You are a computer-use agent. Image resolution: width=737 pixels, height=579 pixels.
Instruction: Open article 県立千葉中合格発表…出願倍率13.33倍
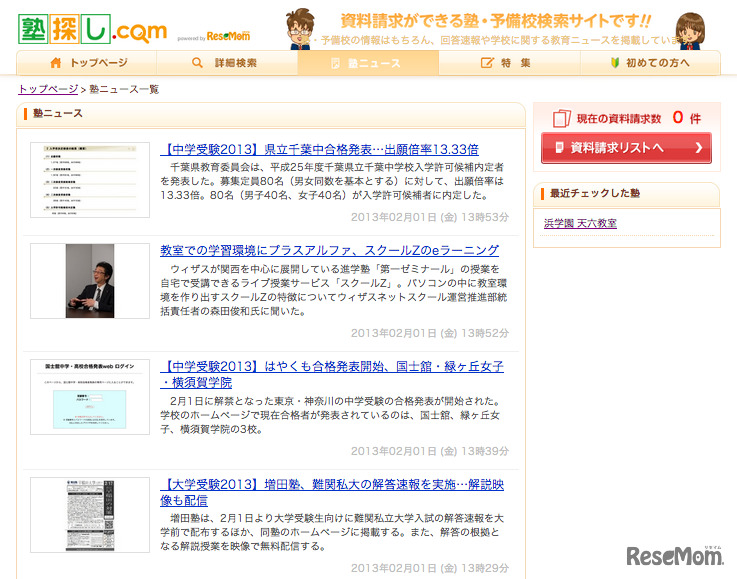point(320,149)
